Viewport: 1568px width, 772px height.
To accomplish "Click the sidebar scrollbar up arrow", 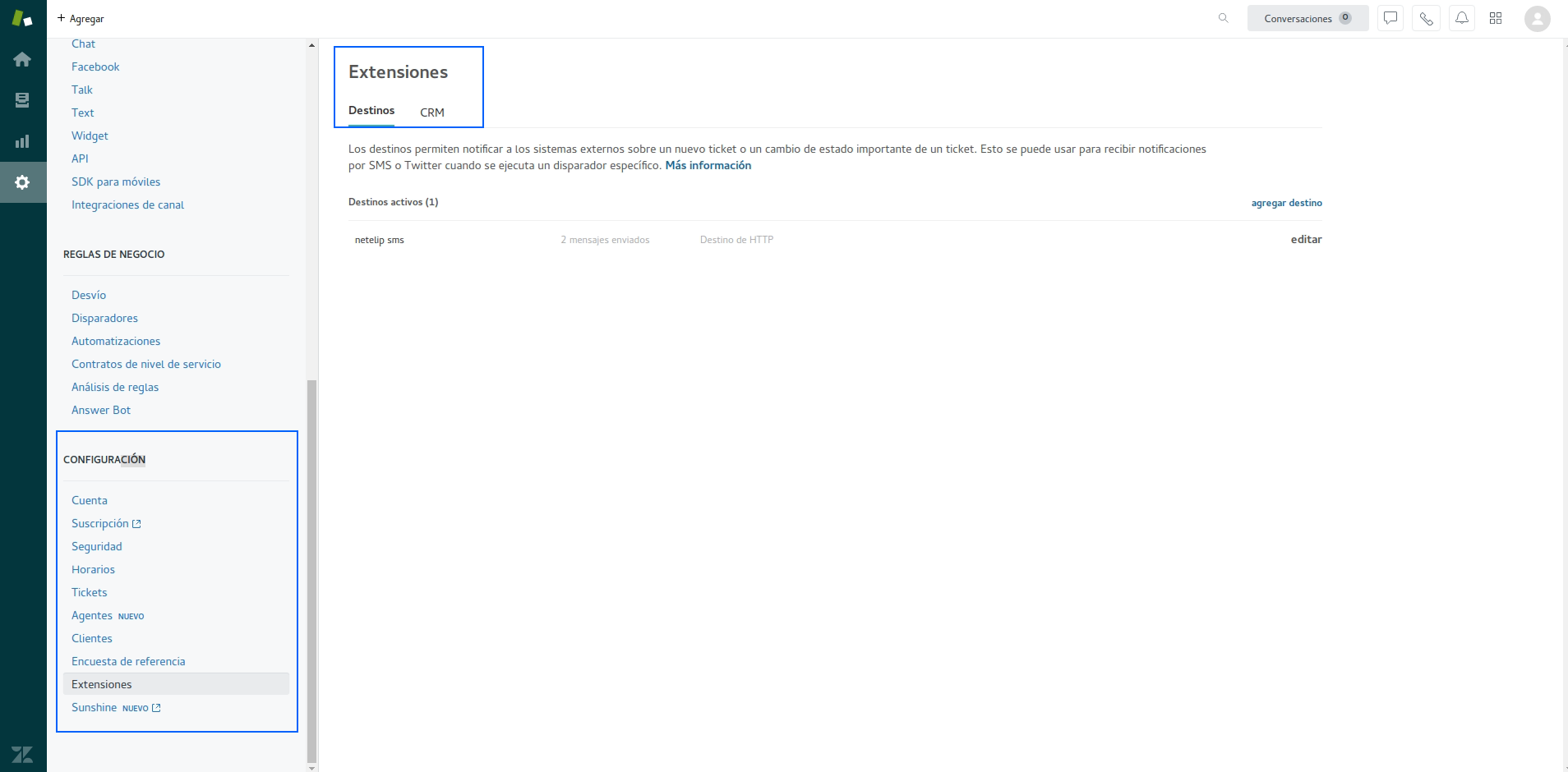I will click(x=311, y=44).
